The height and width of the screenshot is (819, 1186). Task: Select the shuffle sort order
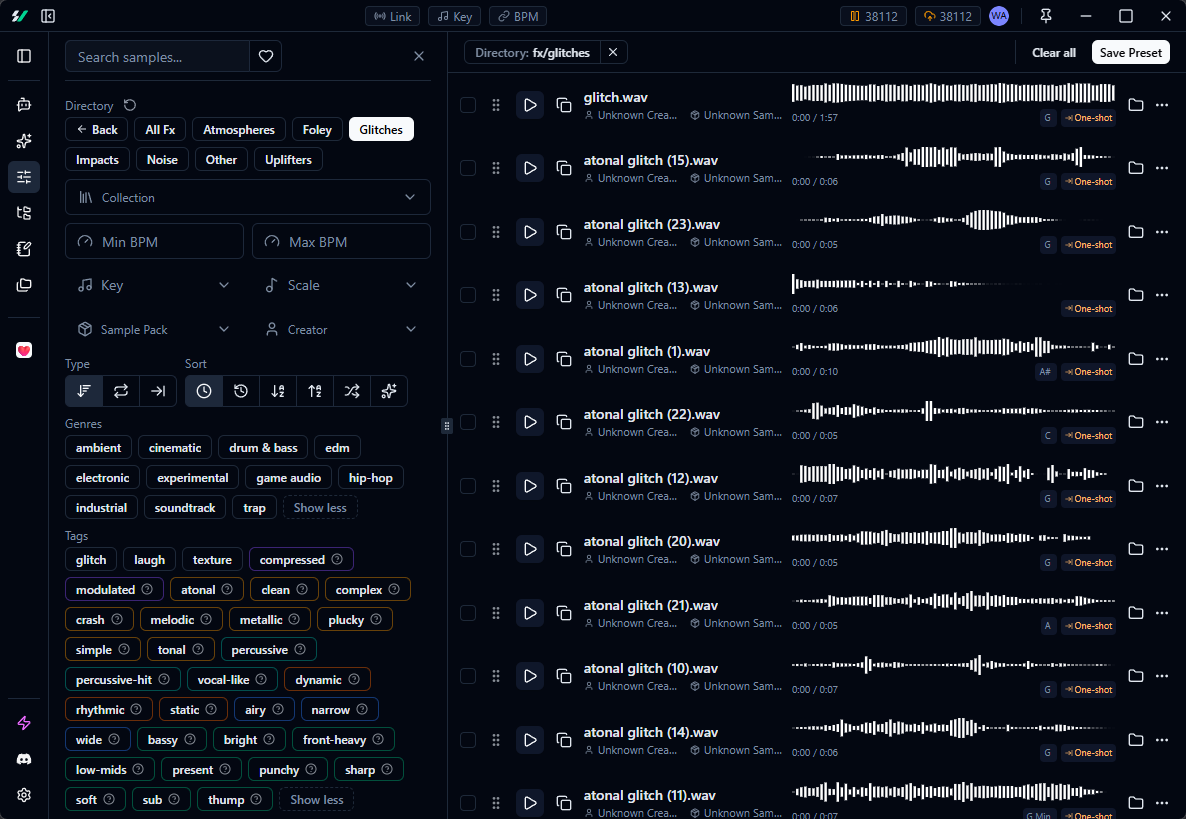click(x=352, y=391)
